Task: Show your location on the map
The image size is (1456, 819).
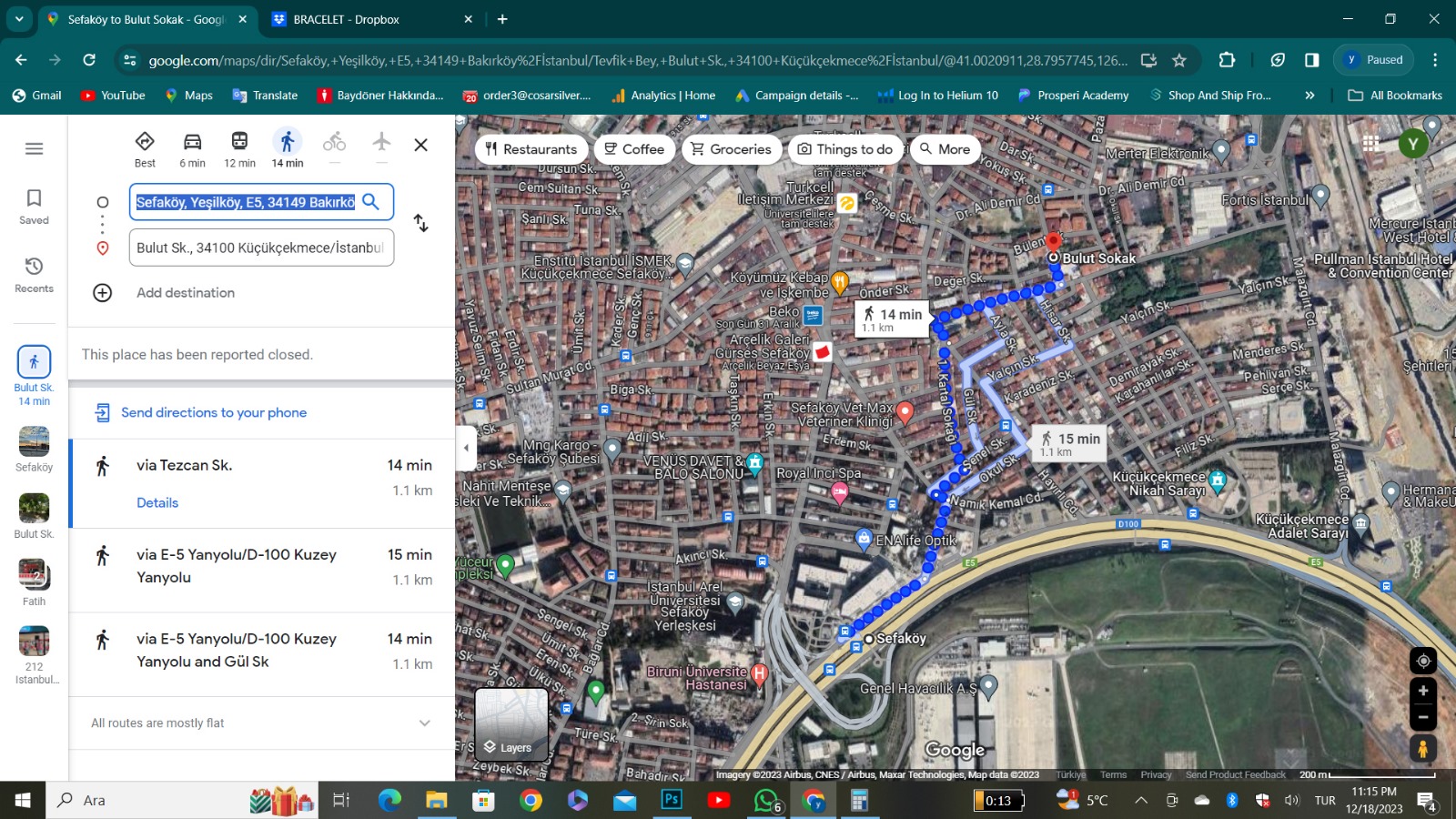Action: [x=1423, y=661]
